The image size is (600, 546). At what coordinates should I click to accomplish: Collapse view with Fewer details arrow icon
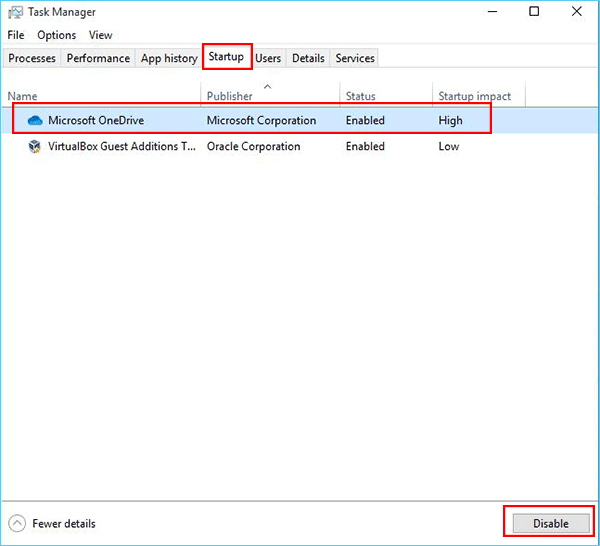(x=17, y=523)
